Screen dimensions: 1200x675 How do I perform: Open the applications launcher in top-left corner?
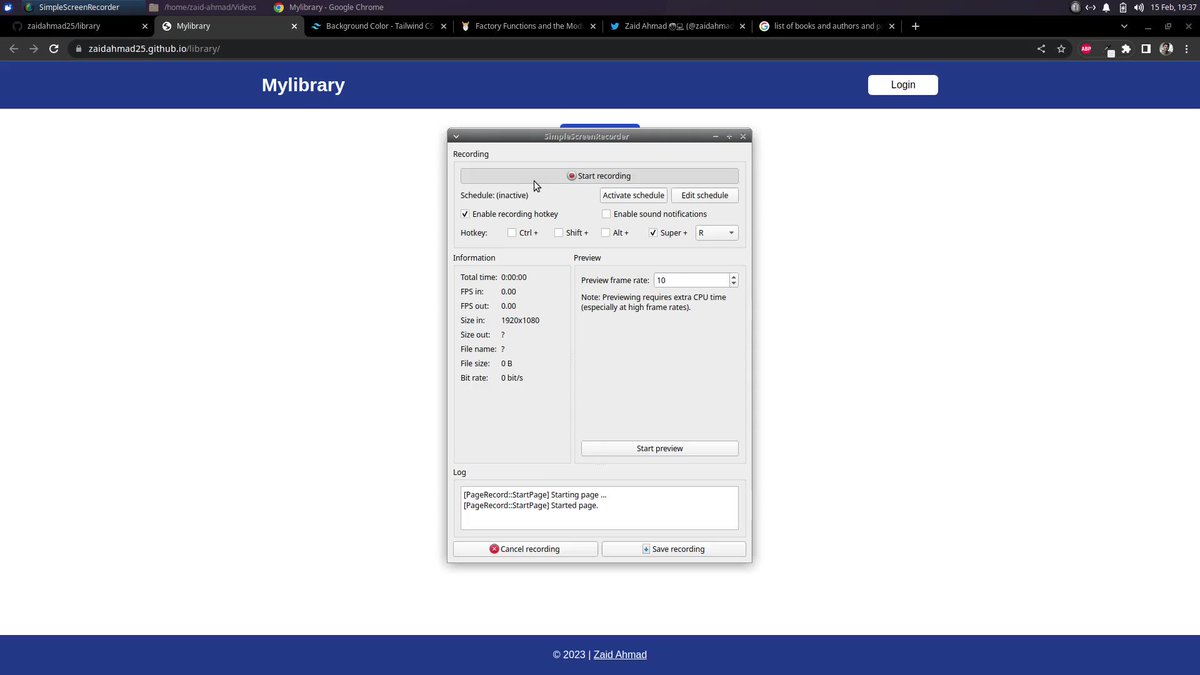click(x=8, y=7)
